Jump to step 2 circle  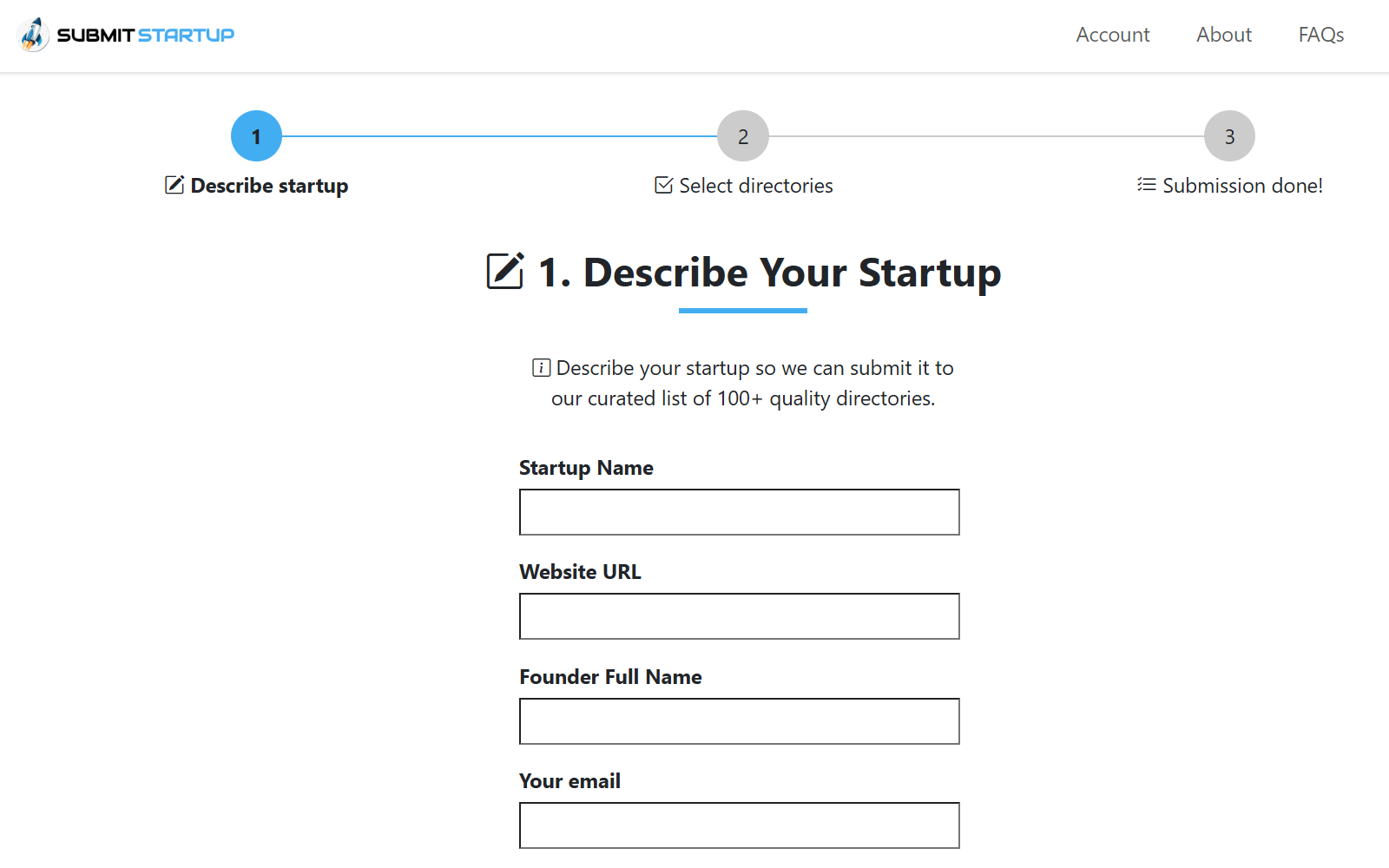(743, 136)
